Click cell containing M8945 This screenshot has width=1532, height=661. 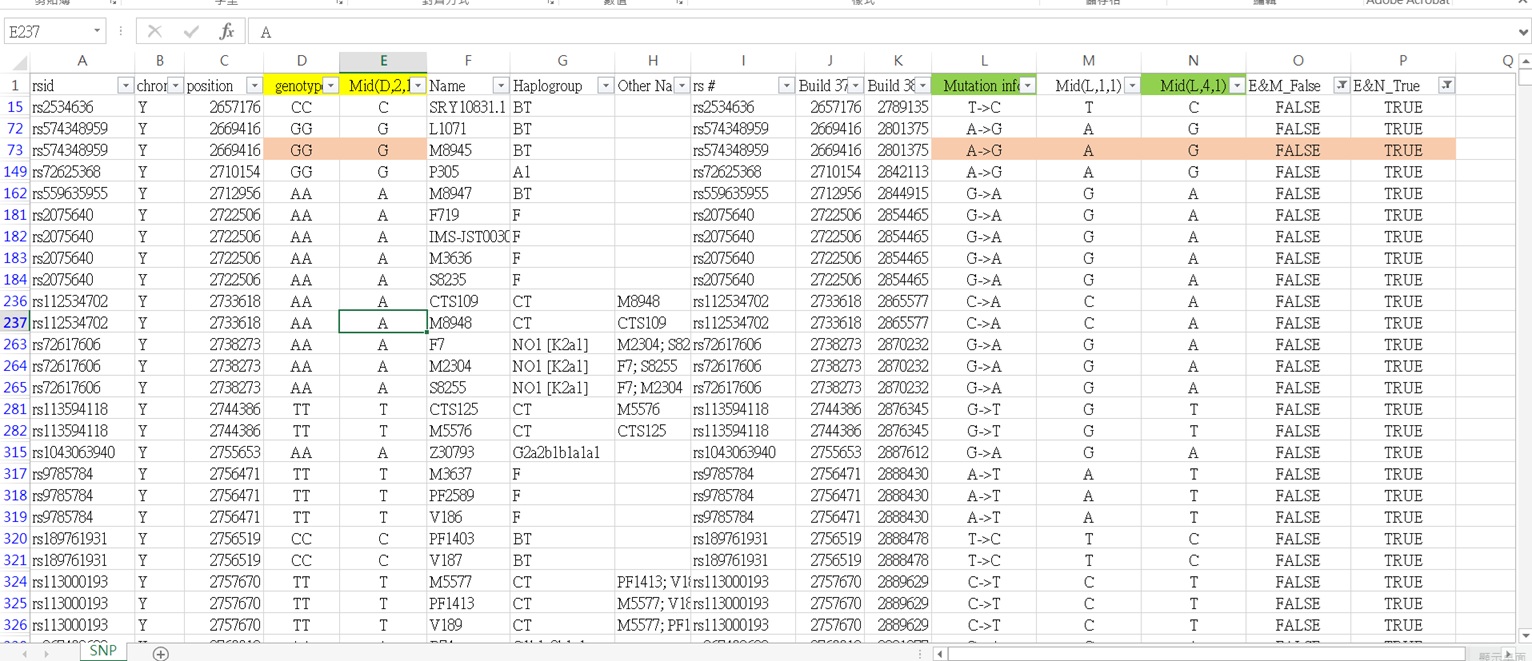(468, 150)
